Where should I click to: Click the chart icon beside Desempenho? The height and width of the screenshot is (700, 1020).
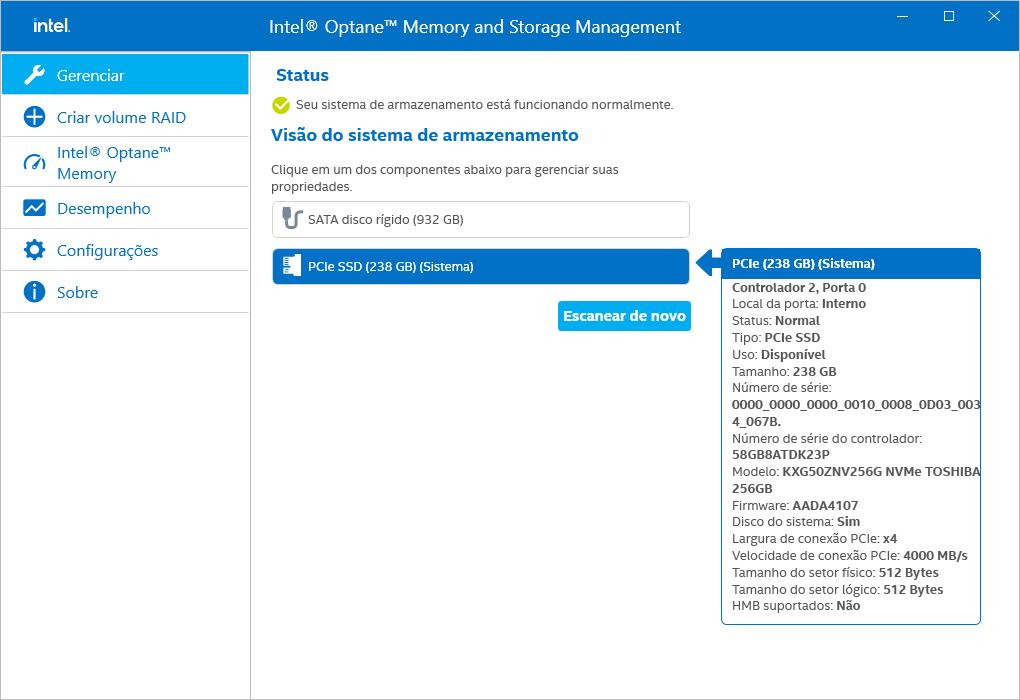point(34,208)
